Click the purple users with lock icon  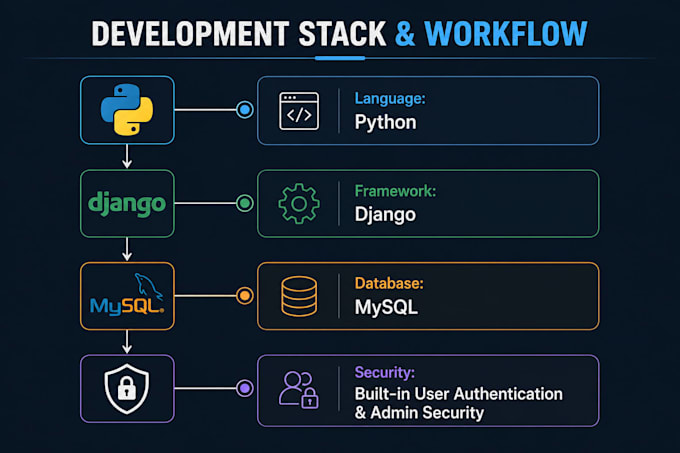coord(298,389)
